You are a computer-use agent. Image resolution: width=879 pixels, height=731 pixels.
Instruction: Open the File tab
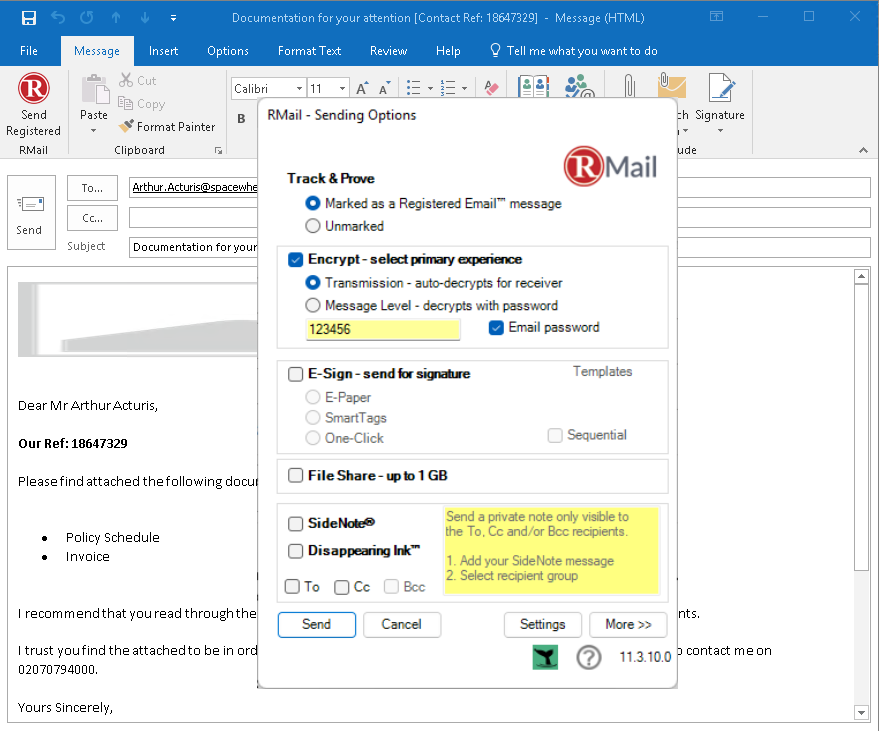point(29,50)
